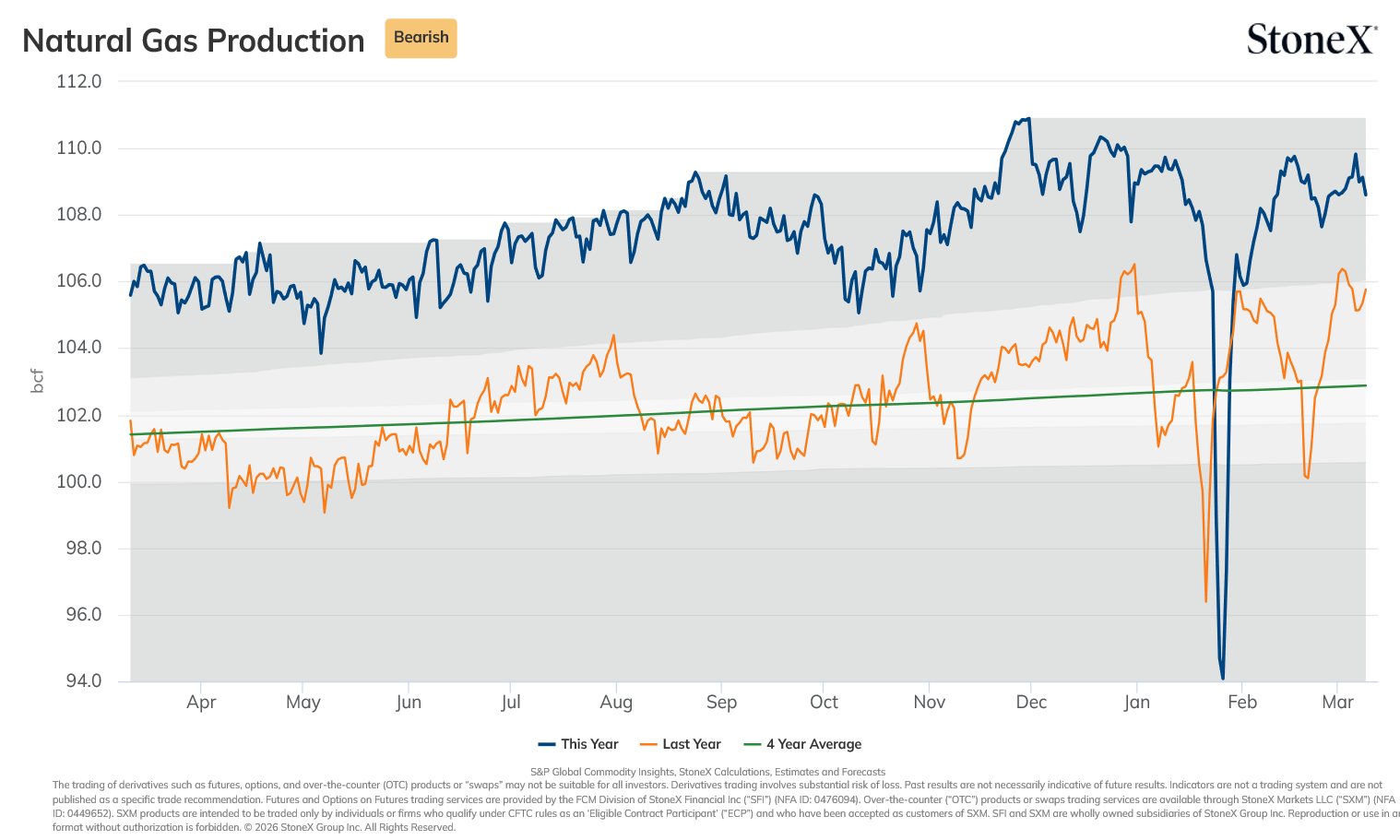Click the May x-axis label
1400x840 pixels.
click(x=303, y=703)
